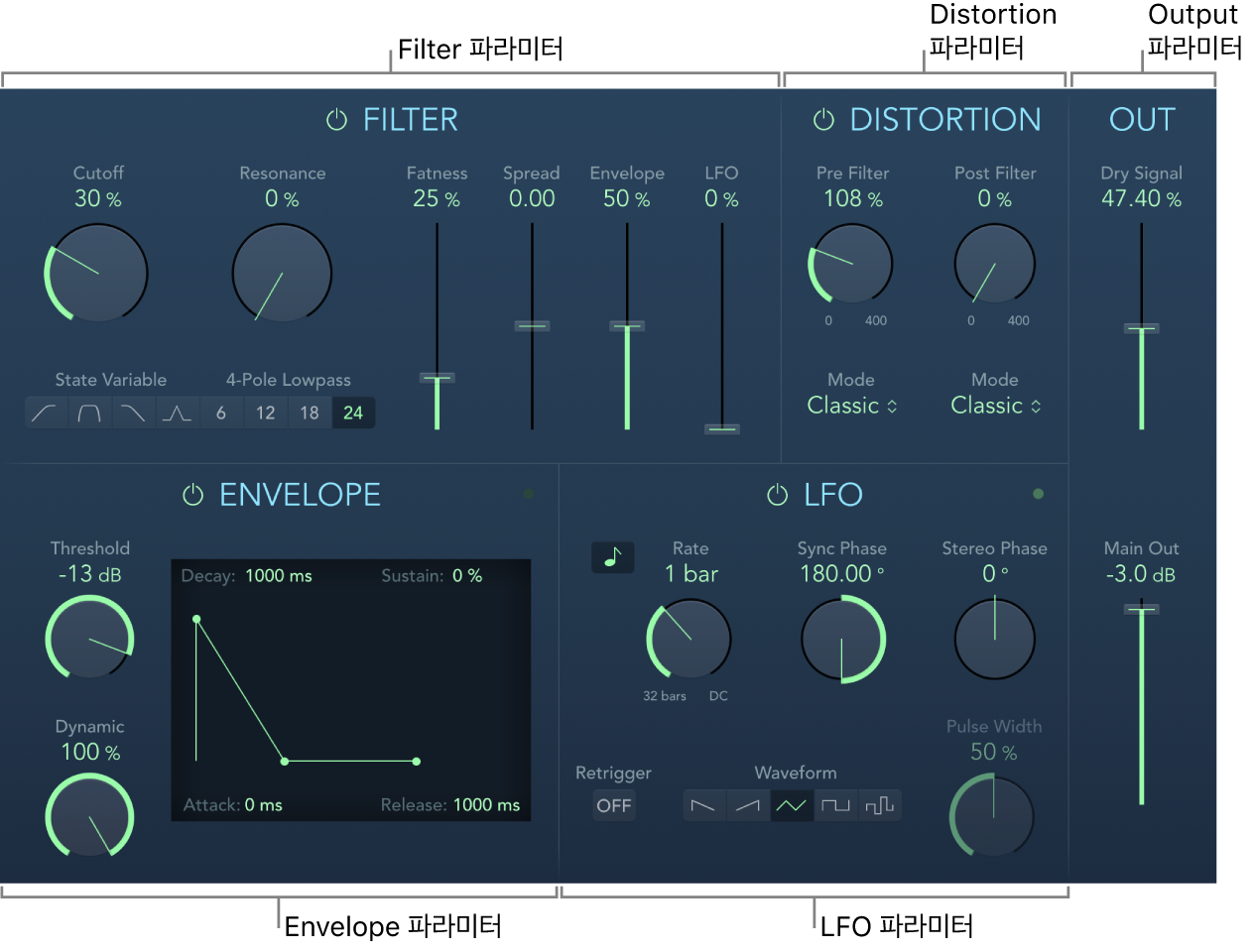Choose the falling sawtooth LFO waveform
The image size is (1254, 952).
tap(703, 805)
